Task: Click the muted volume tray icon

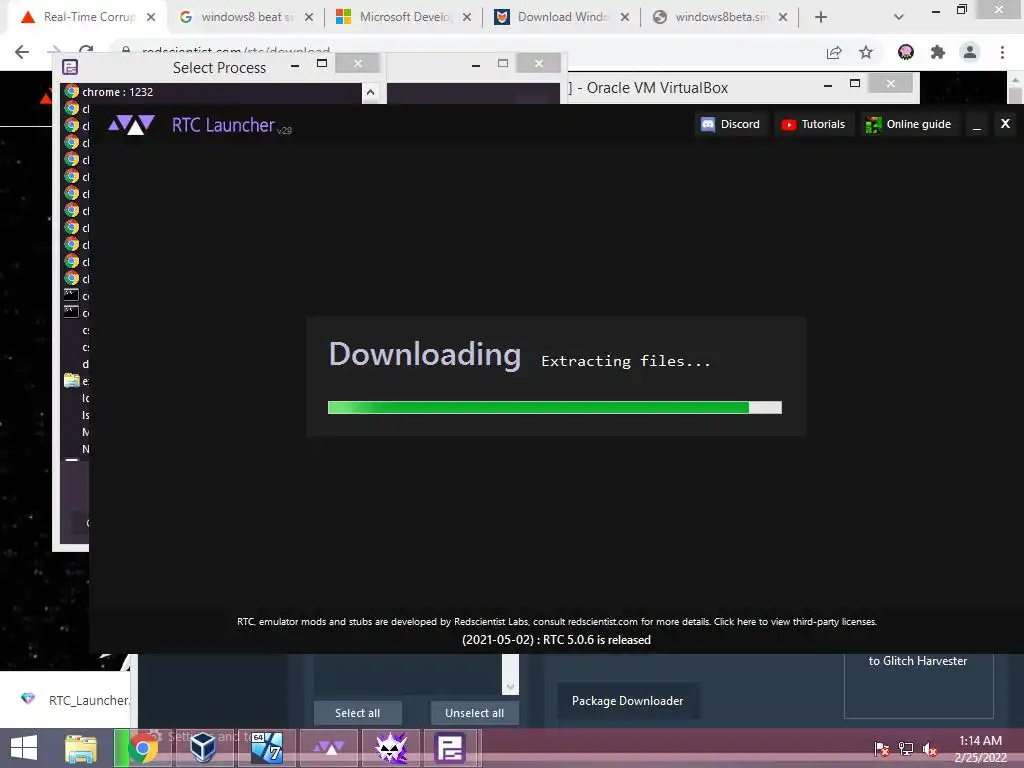Action: coord(929,748)
